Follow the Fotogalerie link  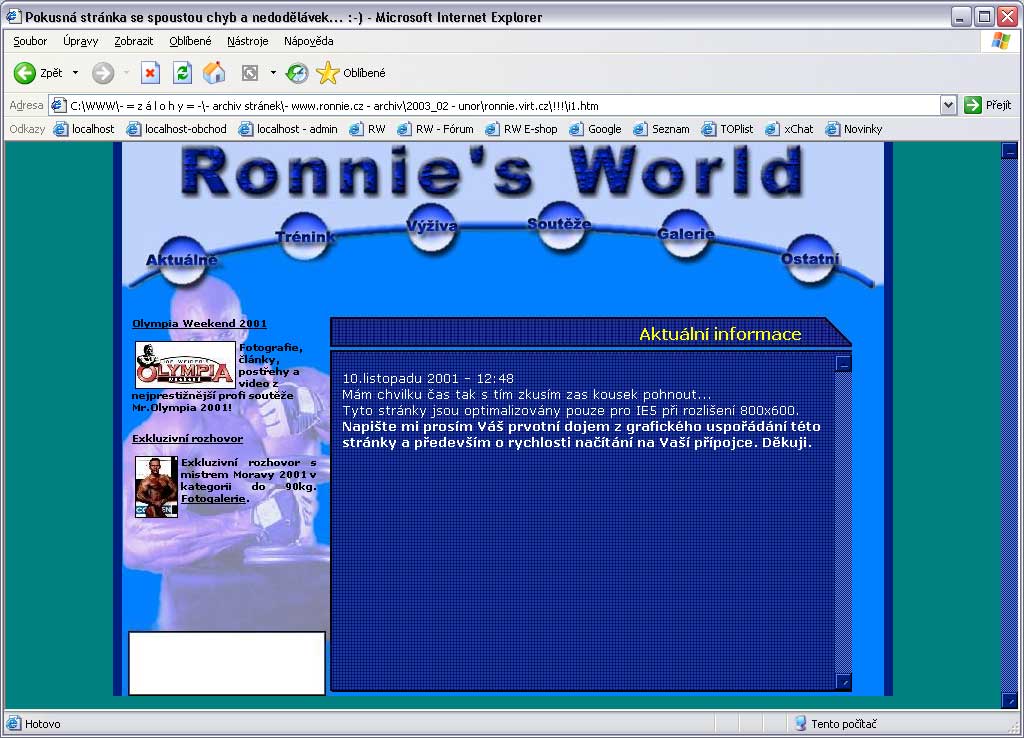coord(214,499)
